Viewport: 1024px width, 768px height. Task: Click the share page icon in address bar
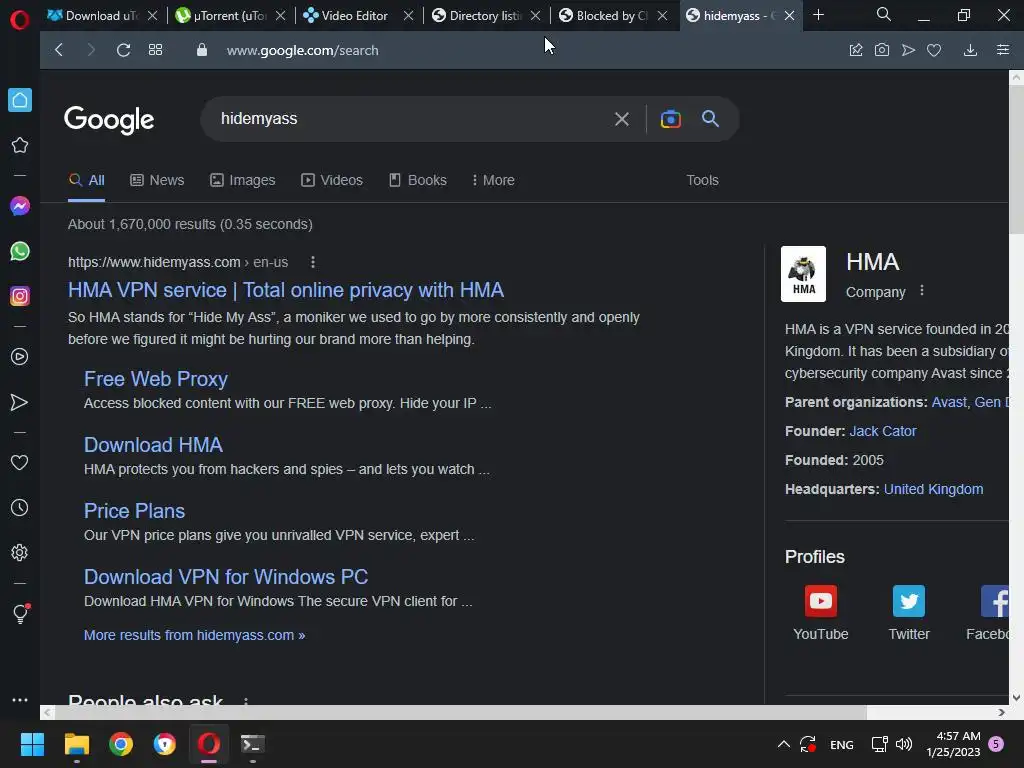856,50
